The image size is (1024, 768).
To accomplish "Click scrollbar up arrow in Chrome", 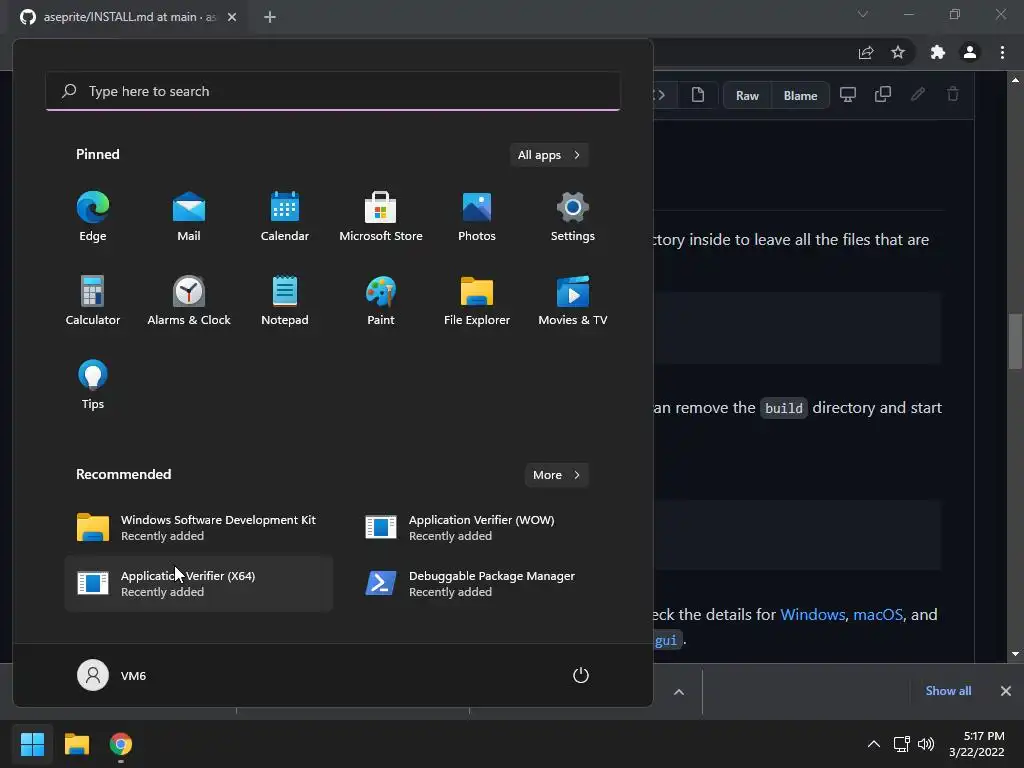I will coord(1015,80).
